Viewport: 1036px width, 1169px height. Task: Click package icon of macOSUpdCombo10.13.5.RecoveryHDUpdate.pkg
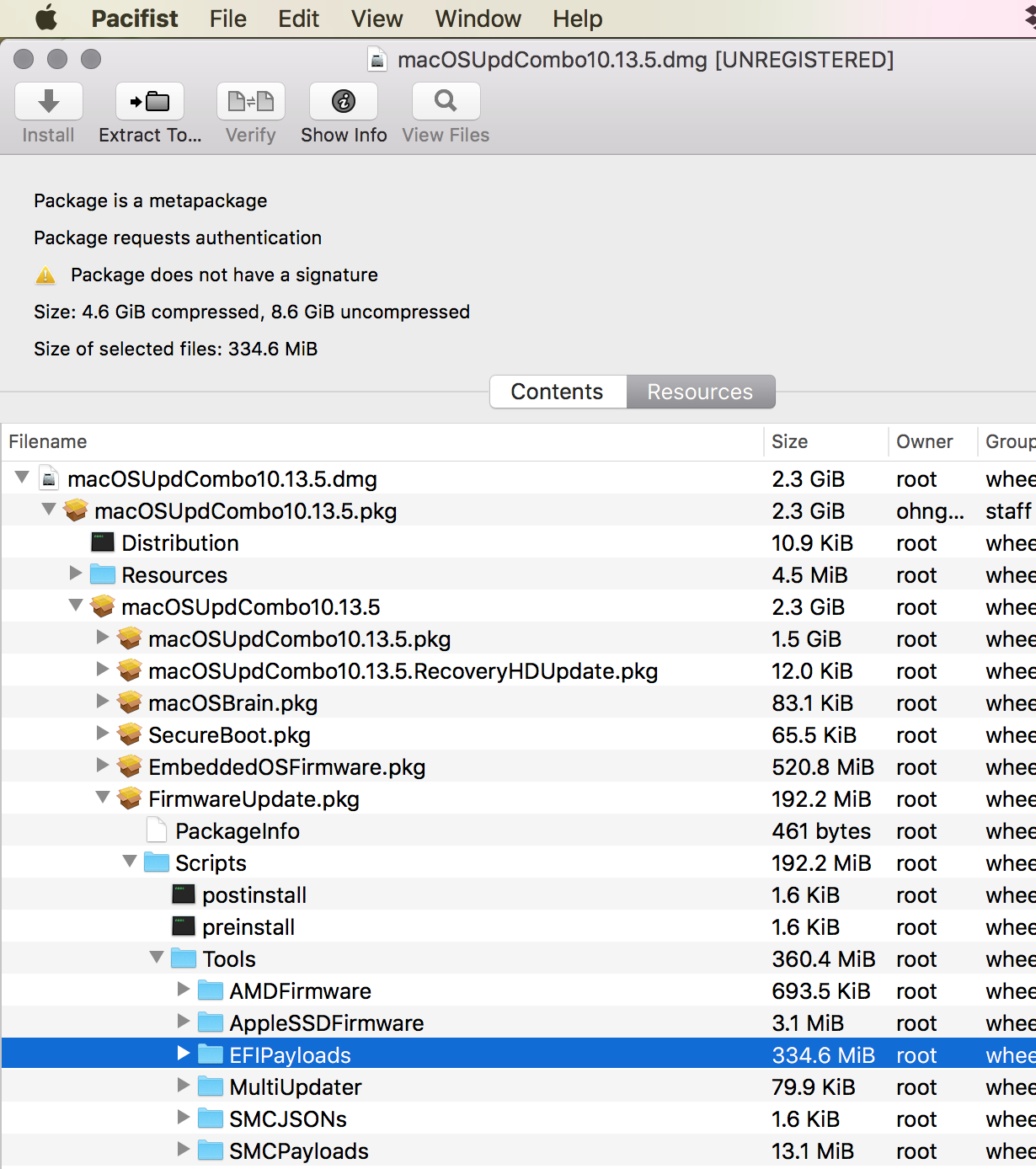click(x=130, y=670)
